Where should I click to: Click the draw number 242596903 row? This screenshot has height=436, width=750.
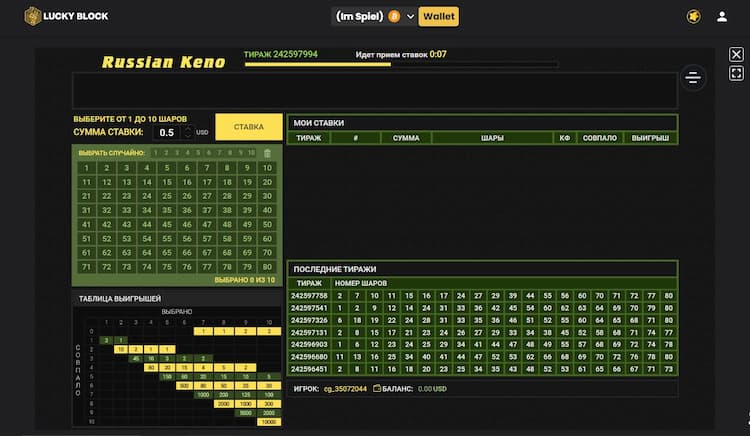483,345
